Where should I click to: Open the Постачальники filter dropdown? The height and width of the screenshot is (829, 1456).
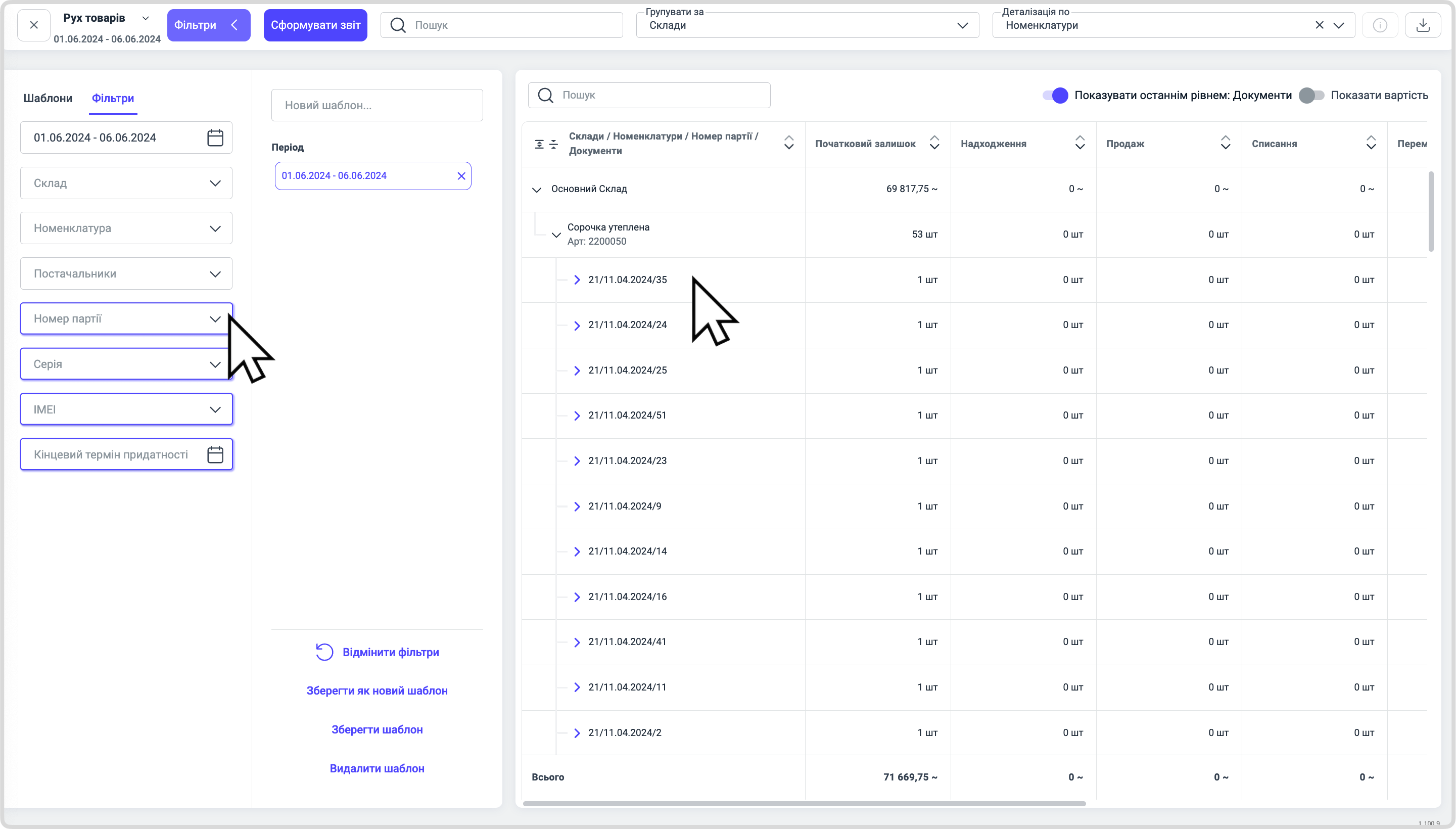[126, 274]
